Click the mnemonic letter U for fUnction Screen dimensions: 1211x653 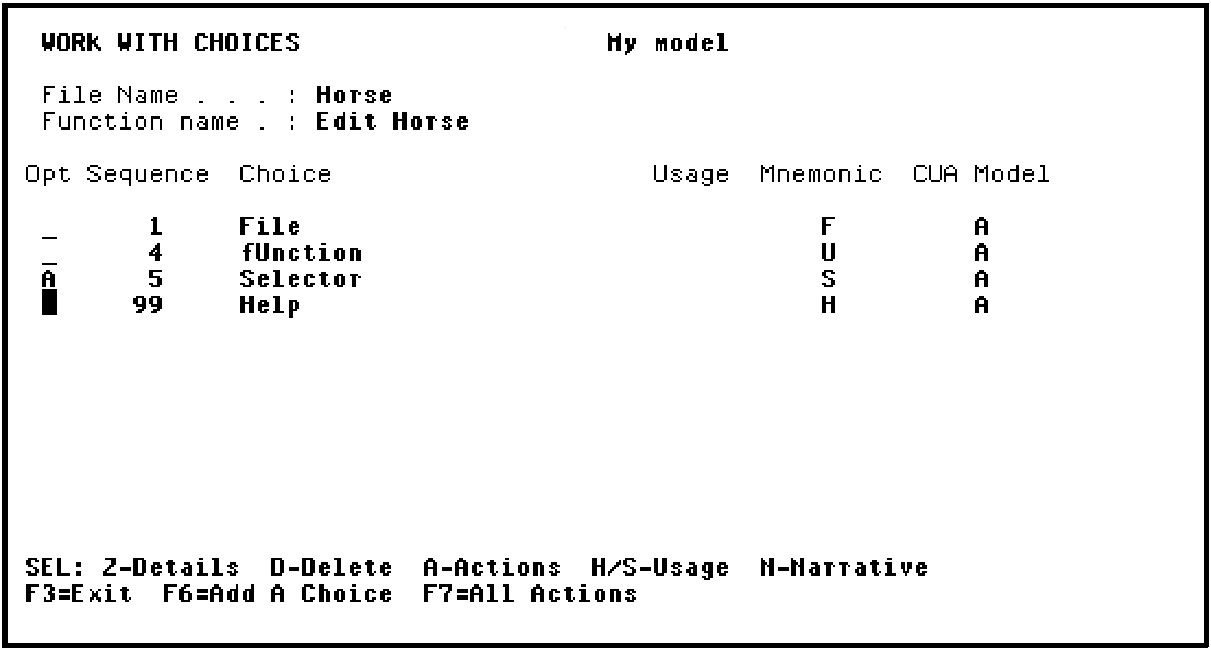pyautogui.click(x=827, y=253)
